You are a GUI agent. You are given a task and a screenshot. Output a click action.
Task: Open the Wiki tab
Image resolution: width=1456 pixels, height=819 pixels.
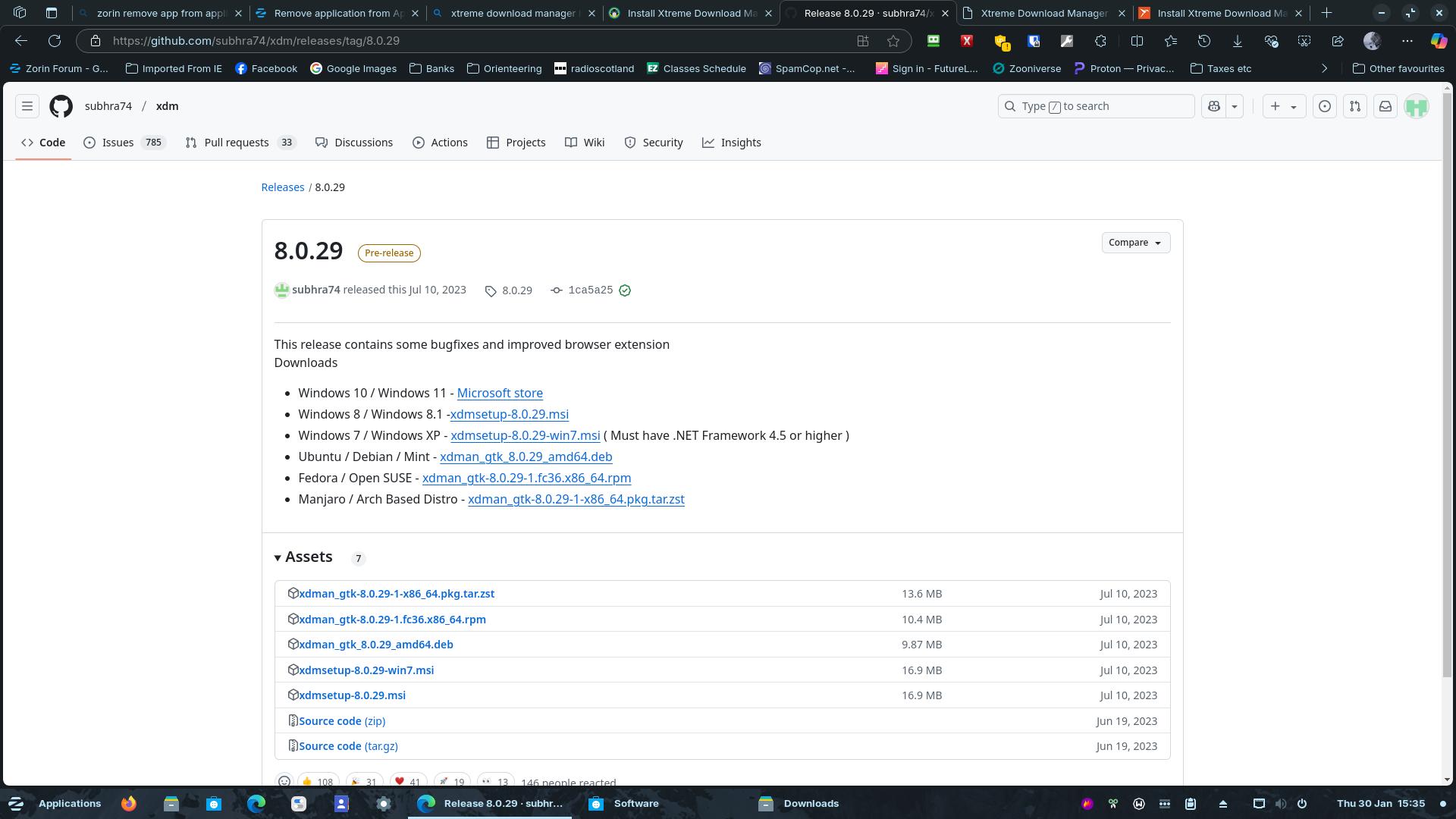coord(585,143)
